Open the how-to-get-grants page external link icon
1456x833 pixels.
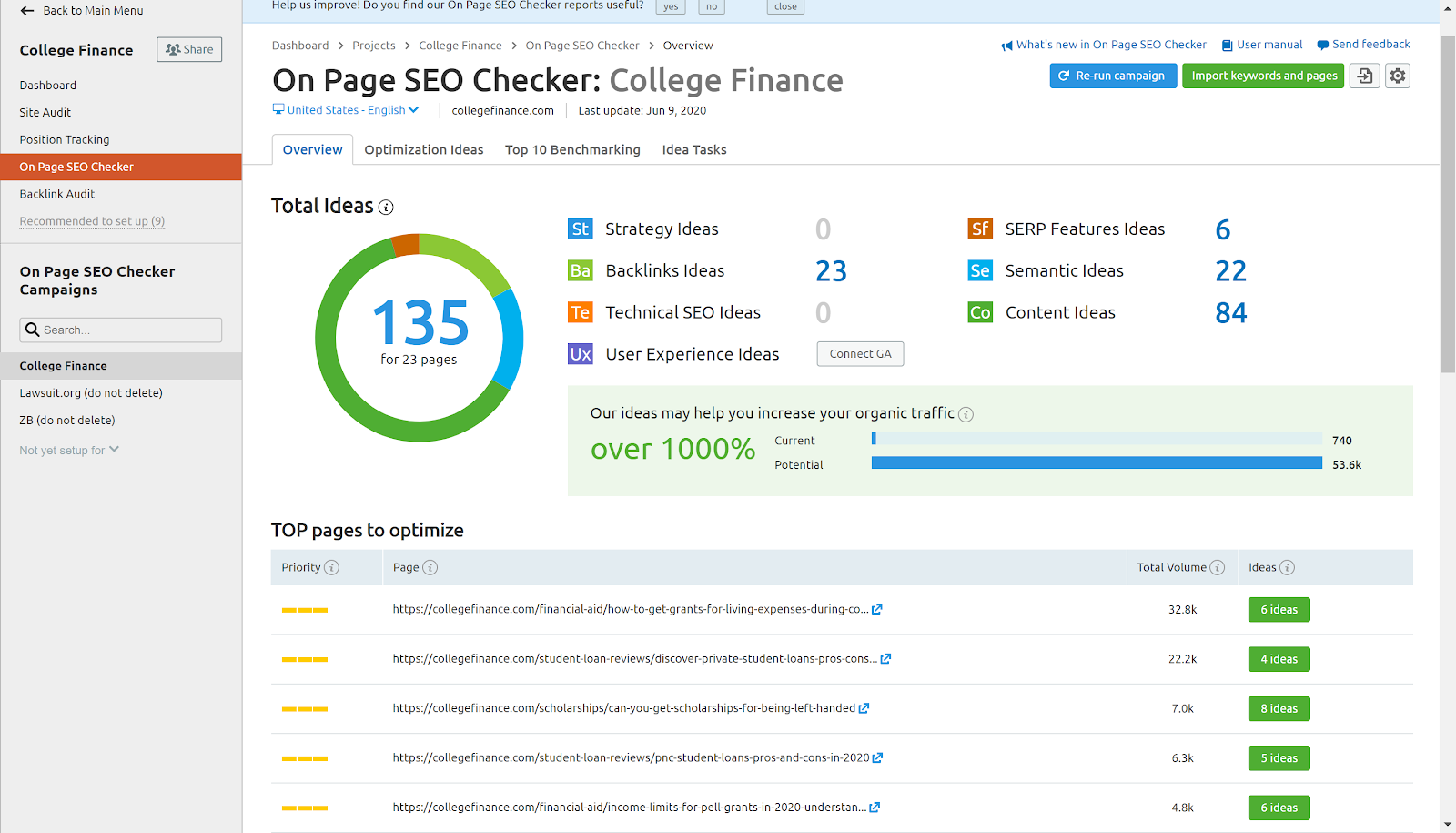tap(877, 610)
